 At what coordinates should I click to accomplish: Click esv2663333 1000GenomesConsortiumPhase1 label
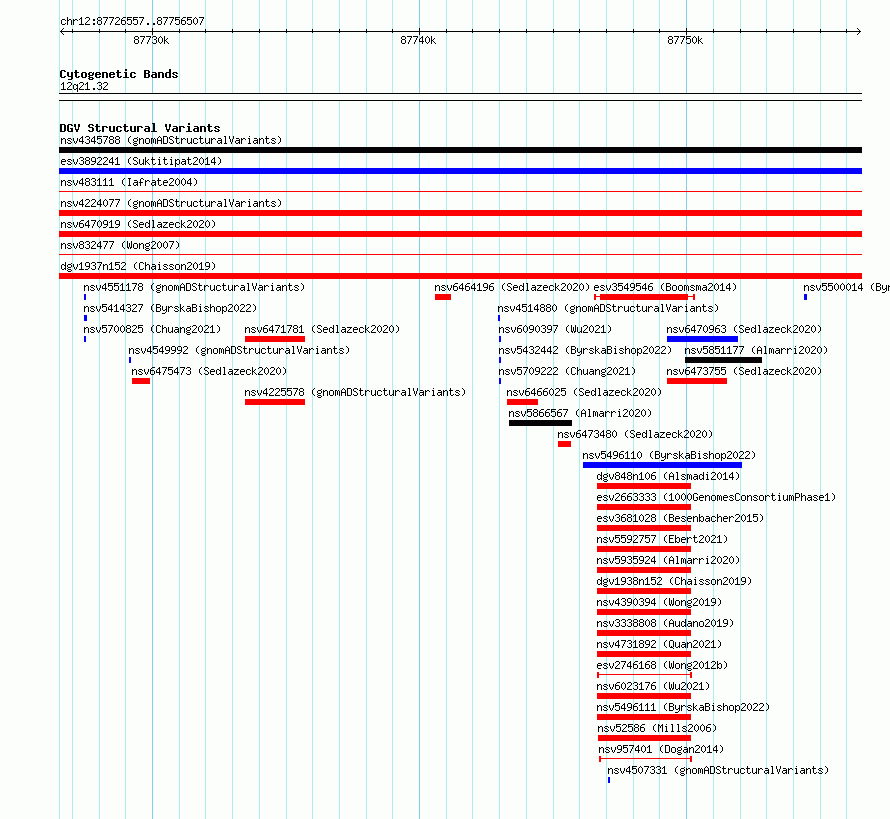pyautogui.click(x=716, y=497)
